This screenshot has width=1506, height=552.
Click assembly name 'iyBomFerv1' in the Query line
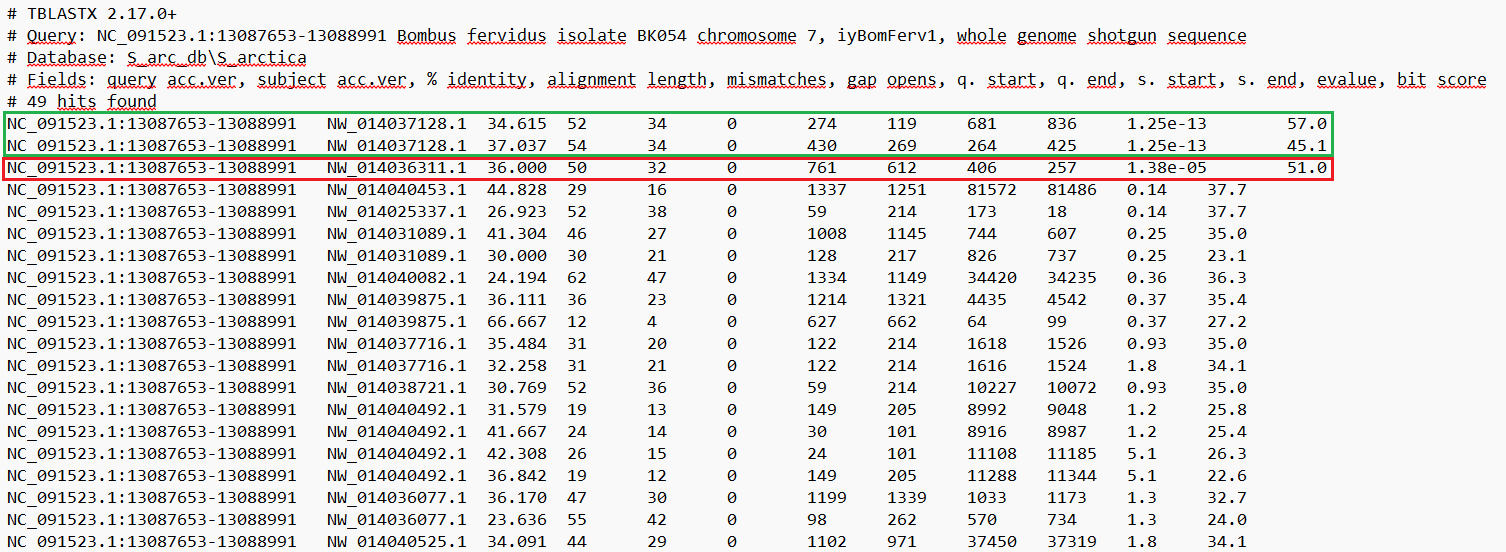coord(886,35)
